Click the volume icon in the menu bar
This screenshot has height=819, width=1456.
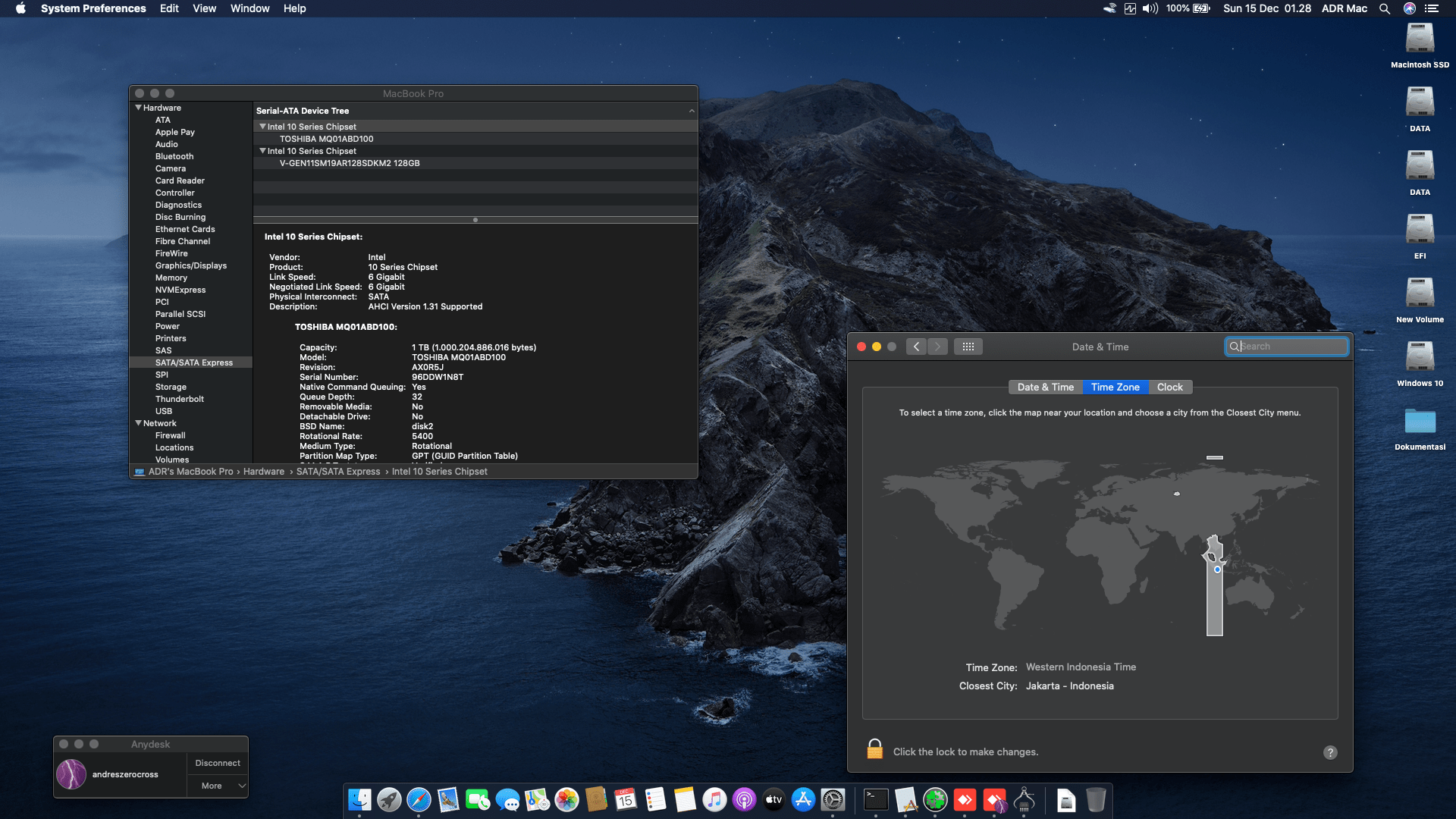pyautogui.click(x=1150, y=8)
